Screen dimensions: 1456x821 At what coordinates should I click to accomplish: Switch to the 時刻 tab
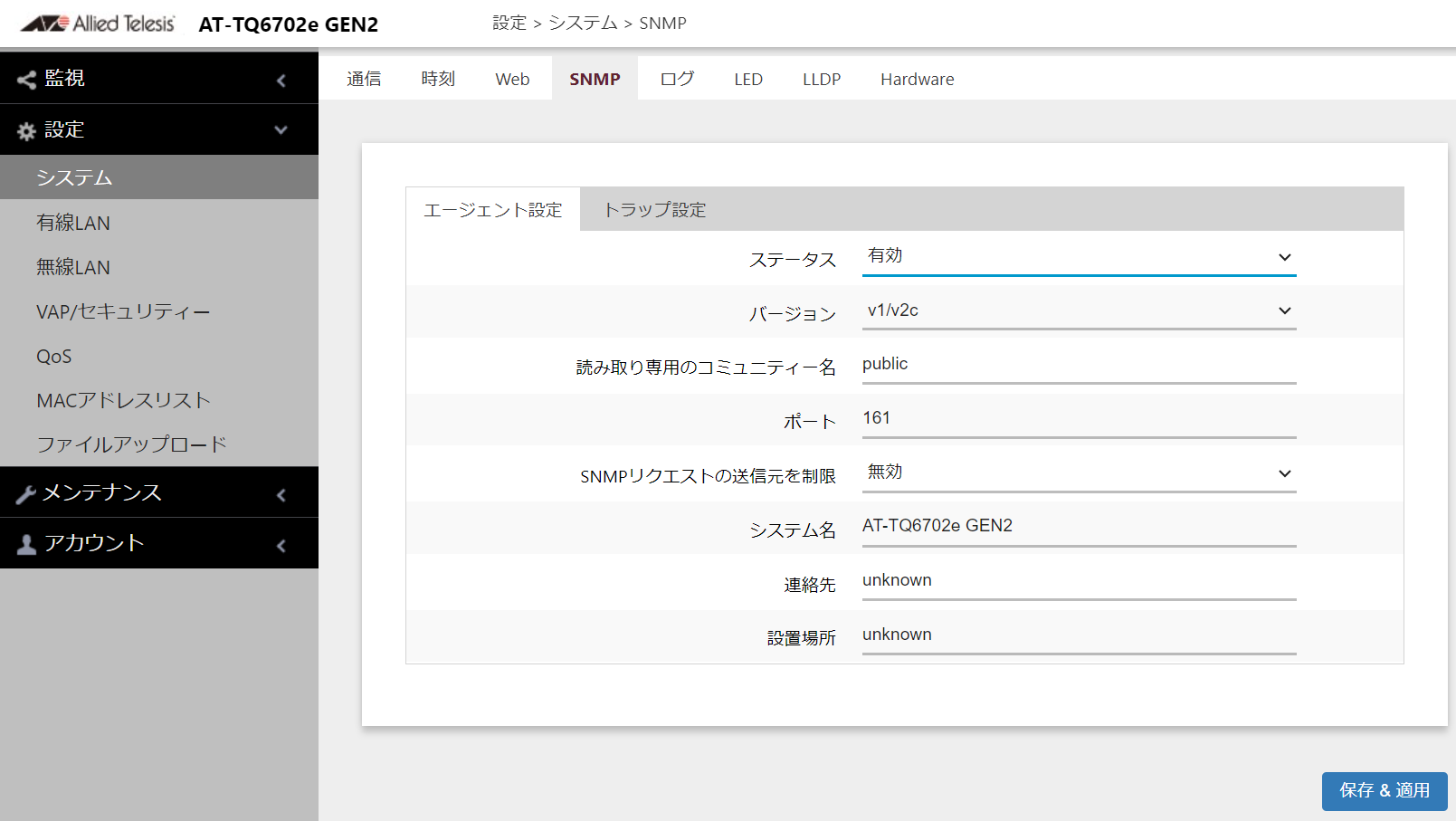(438, 79)
